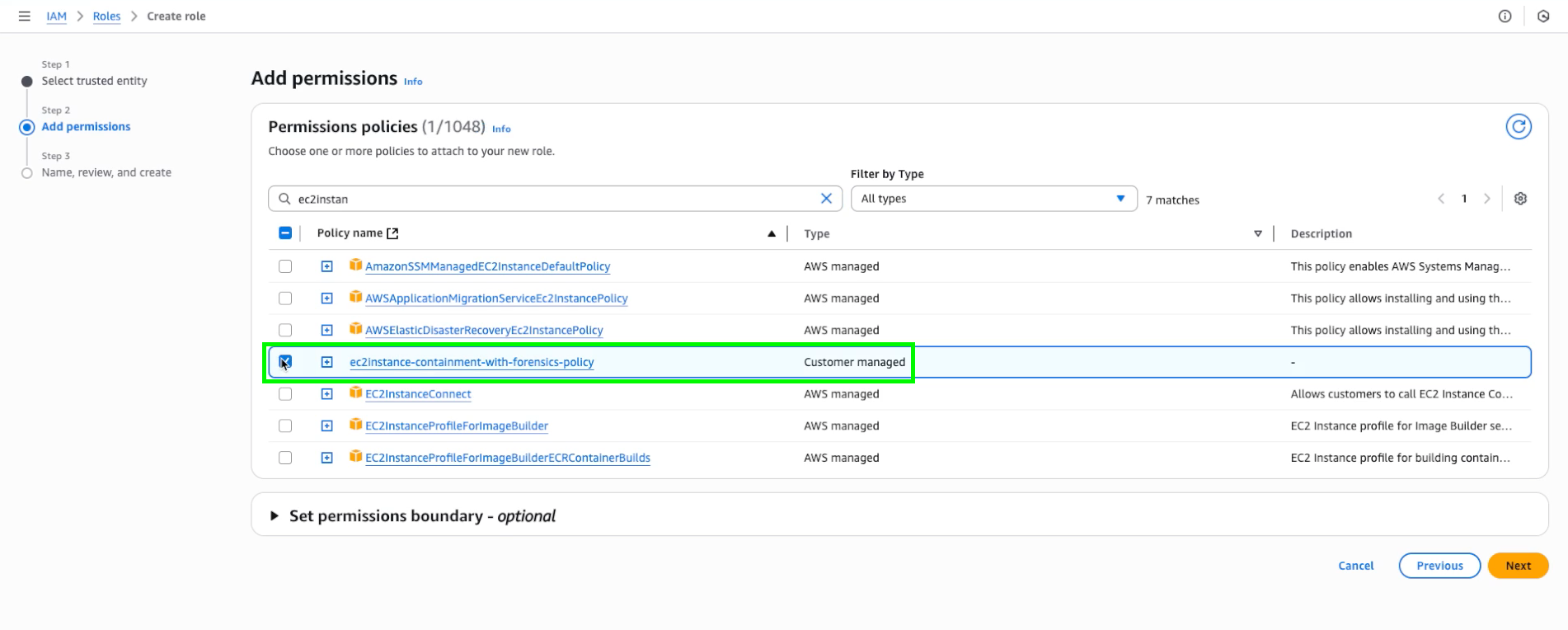
Task: Check EC2InstanceProfileForImageBuilder checkbox
Action: pyautogui.click(x=285, y=425)
